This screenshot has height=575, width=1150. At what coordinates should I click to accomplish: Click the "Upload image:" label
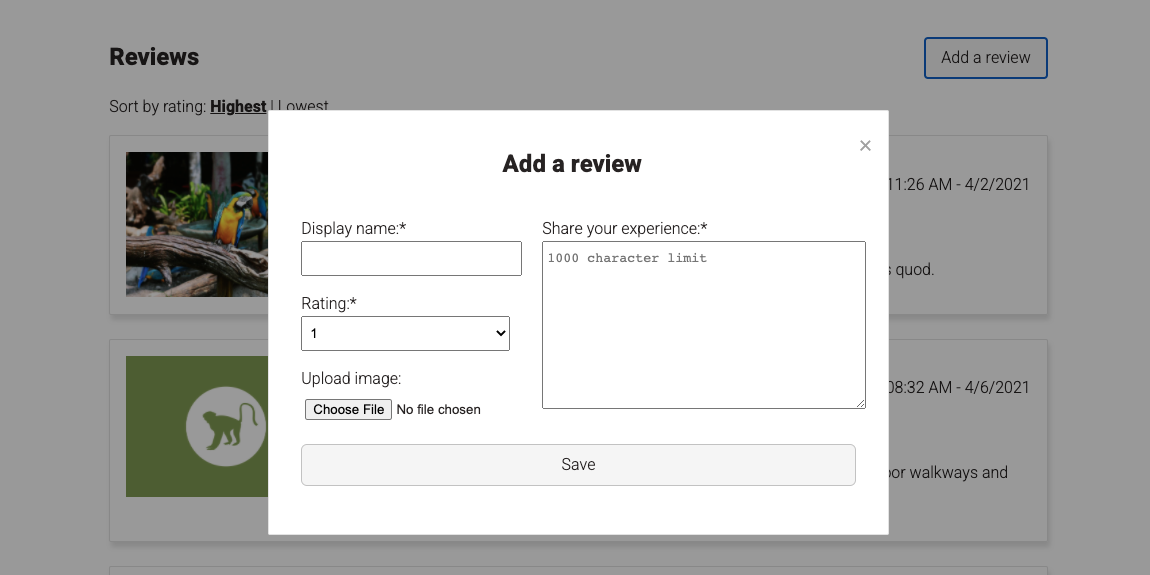click(351, 378)
